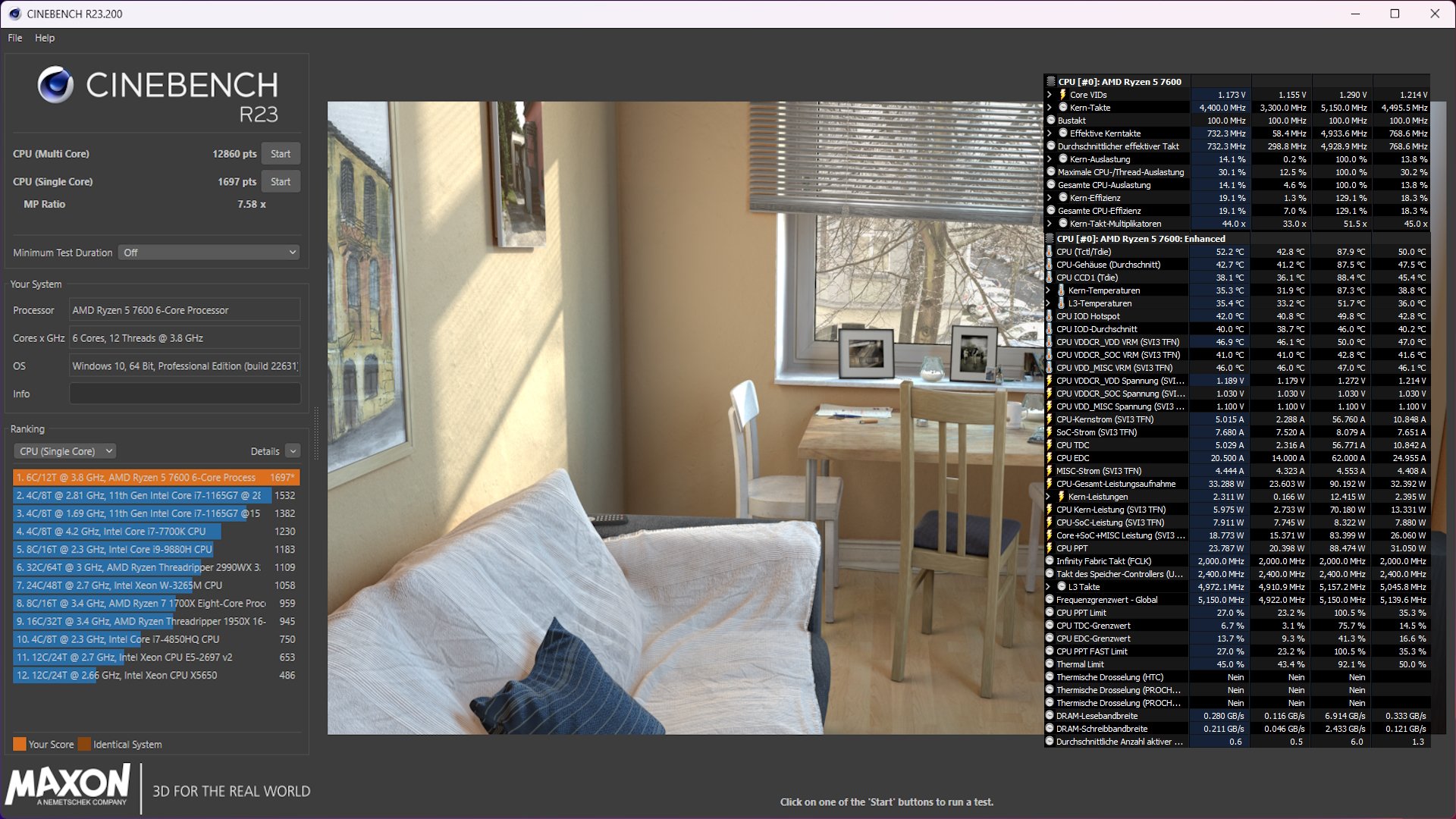Viewport: 1456px width, 819px height.
Task: Expand the Kern-Auslastung row
Action: click(1050, 159)
